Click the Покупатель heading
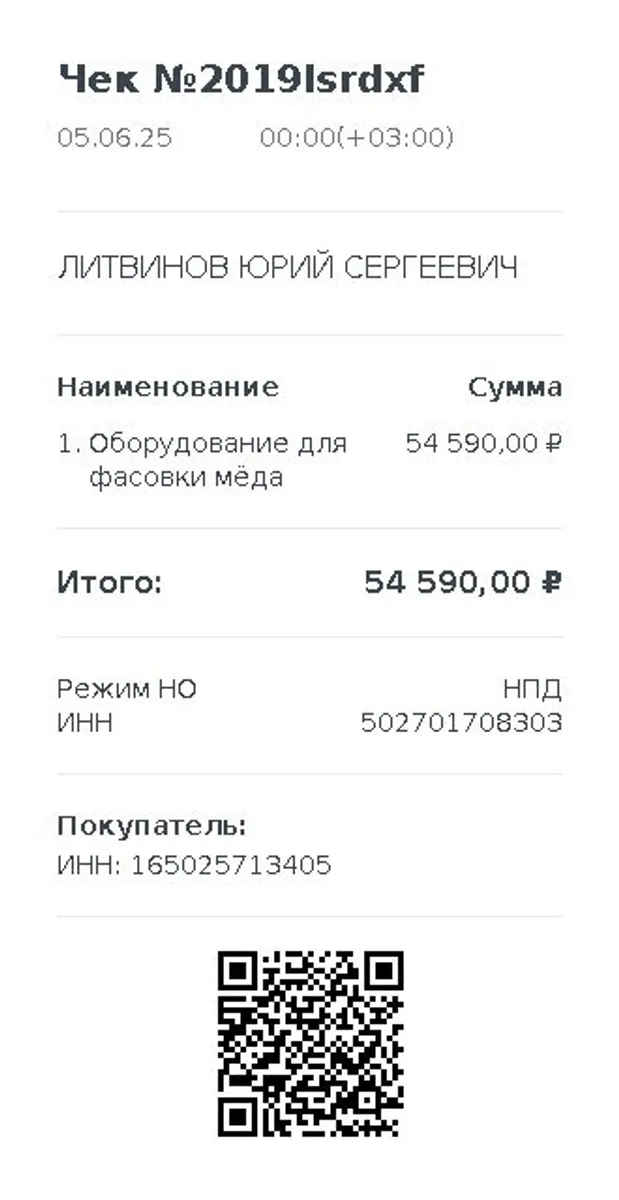 click(152, 827)
